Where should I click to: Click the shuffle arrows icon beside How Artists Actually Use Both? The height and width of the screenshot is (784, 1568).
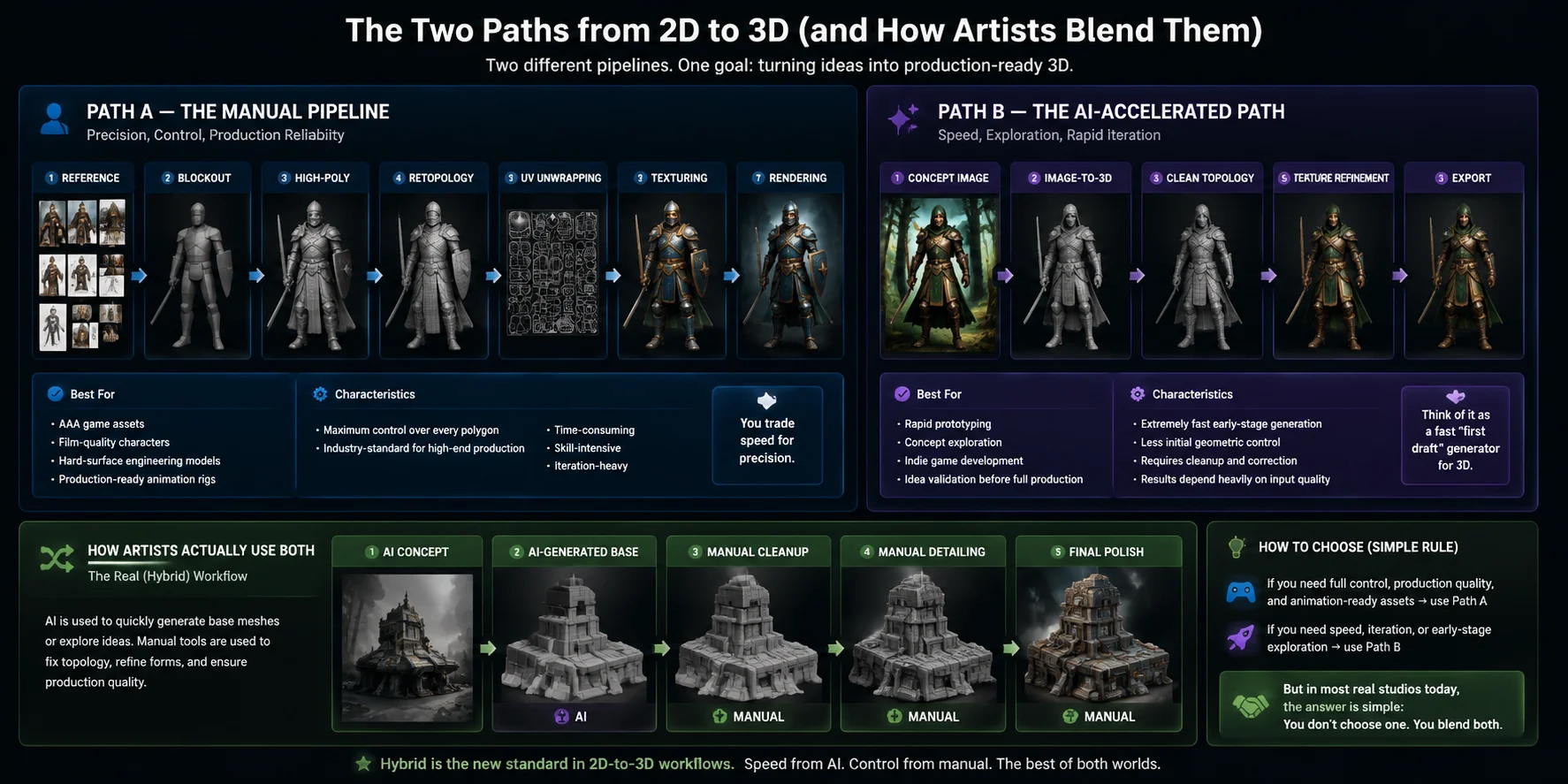pyautogui.click(x=57, y=559)
